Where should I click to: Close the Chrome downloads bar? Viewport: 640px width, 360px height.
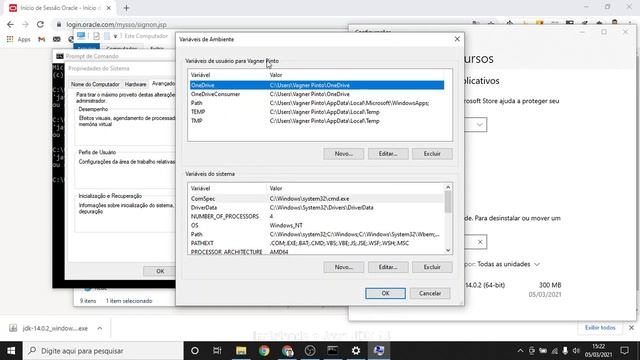point(631,328)
